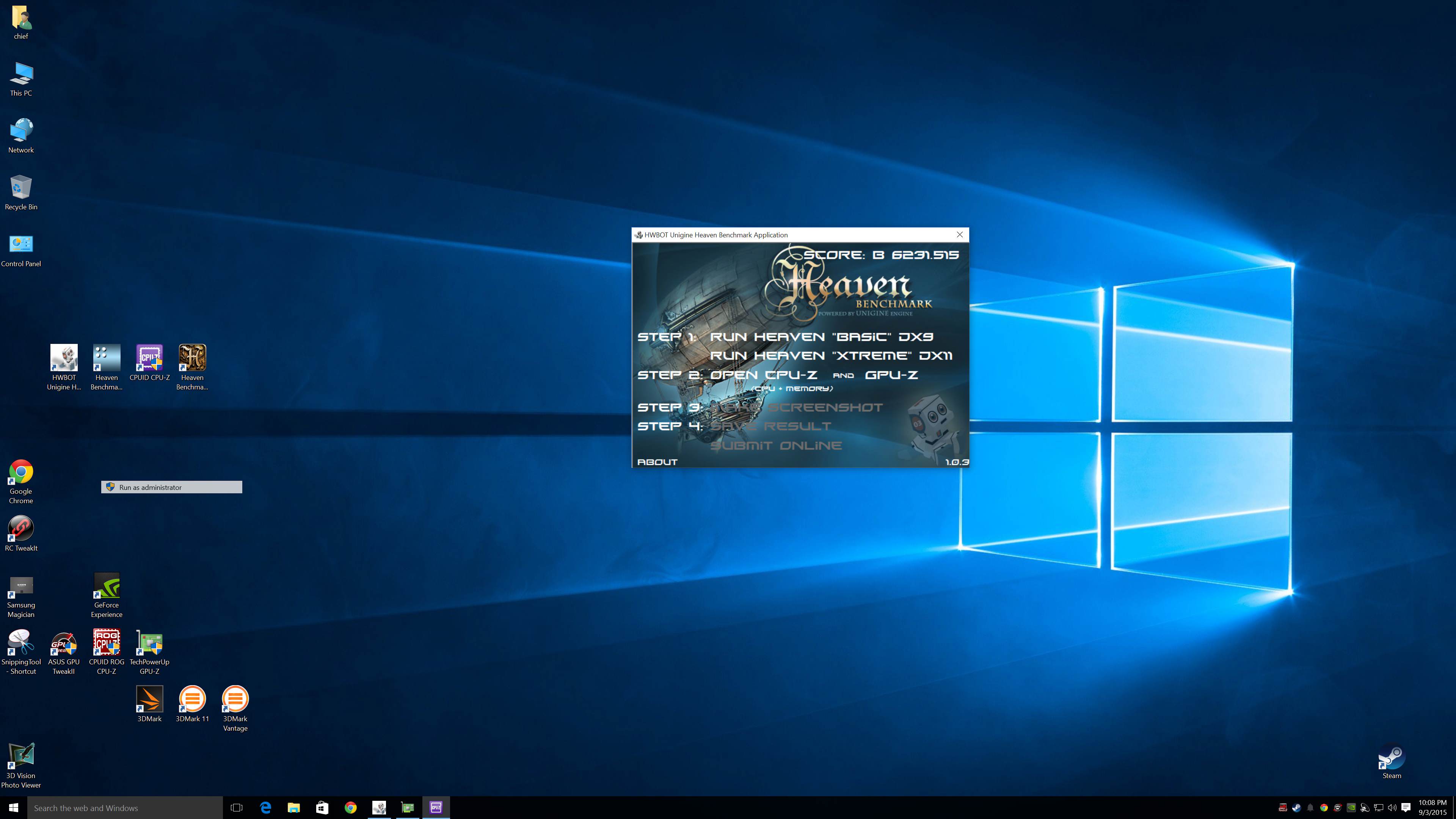This screenshot has height=819, width=1456.
Task: Open the About link in Heaven app
Action: click(x=657, y=462)
